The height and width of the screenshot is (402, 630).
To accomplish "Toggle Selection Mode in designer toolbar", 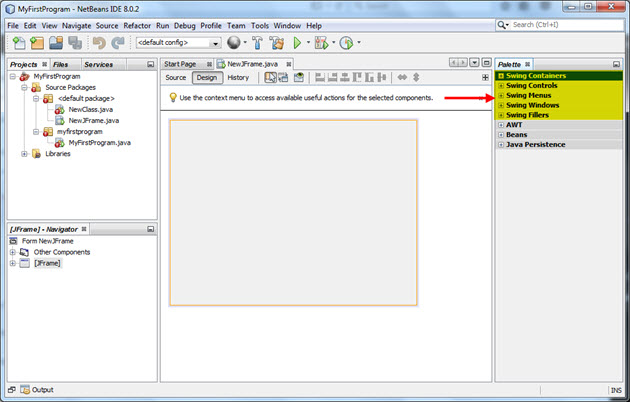I will pyautogui.click(x=270, y=77).
